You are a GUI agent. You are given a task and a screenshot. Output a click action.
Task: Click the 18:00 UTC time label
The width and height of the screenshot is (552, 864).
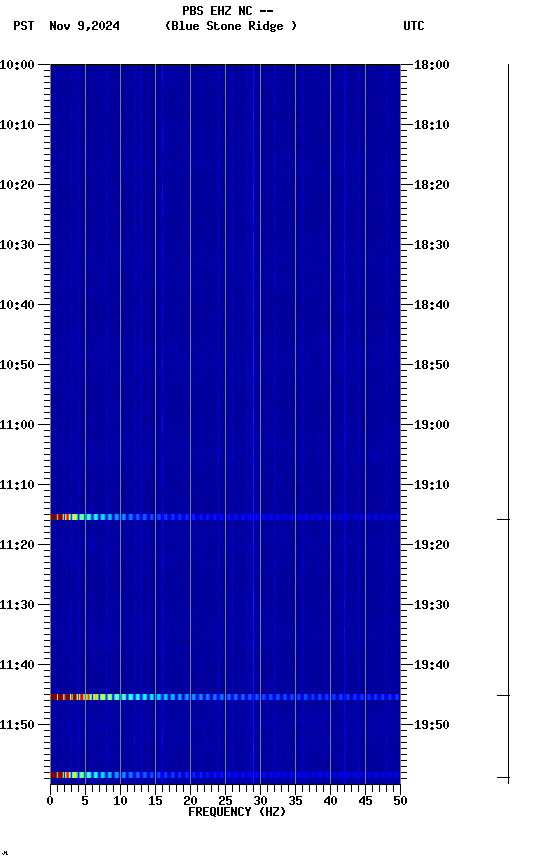click(x=432, y=65)
